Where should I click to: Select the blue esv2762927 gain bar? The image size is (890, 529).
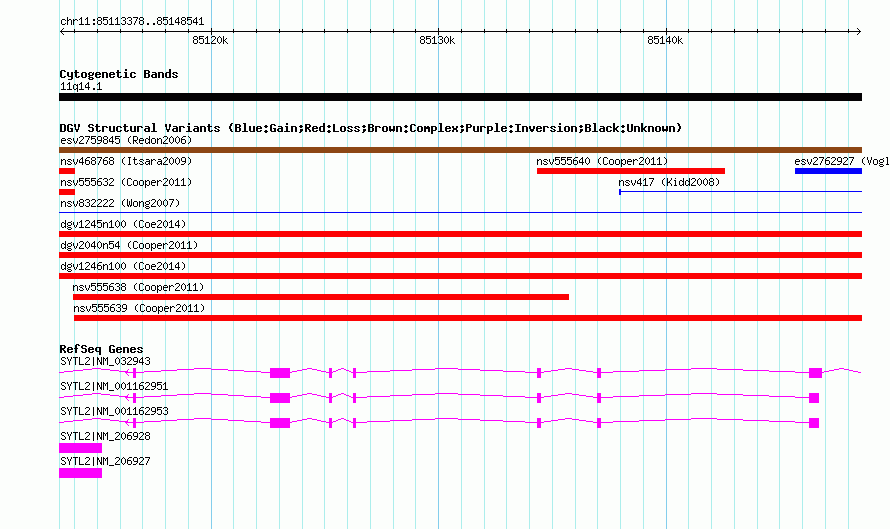[828, 171]
